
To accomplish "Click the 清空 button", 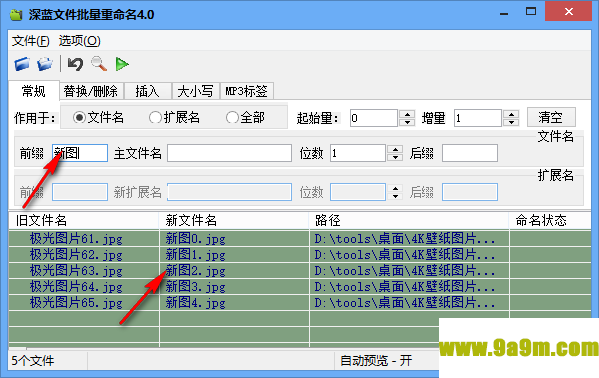I will pyautogui.click(x=551, y=117).
